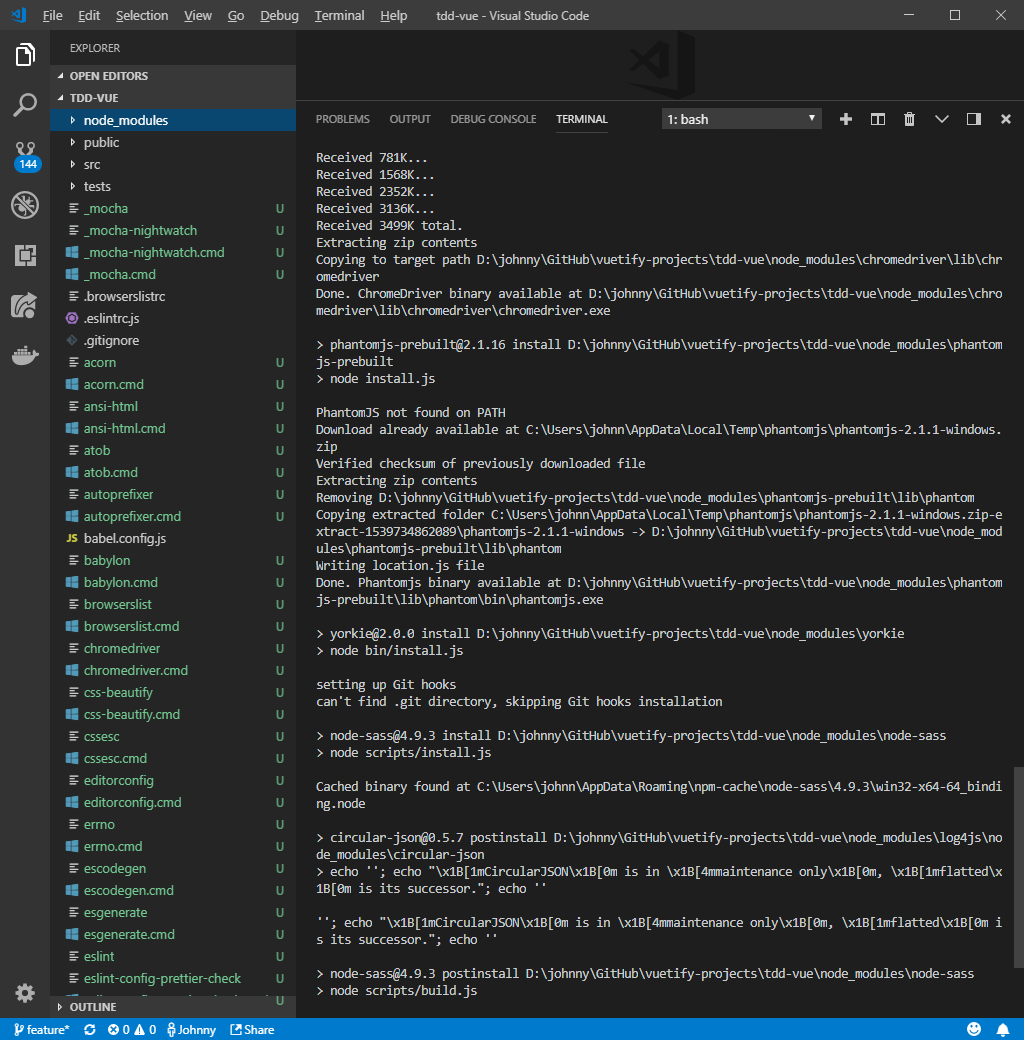Screen dimensions: 1024x1040
Task: Open the Extensions view icon
Action: tap(25, 255)
